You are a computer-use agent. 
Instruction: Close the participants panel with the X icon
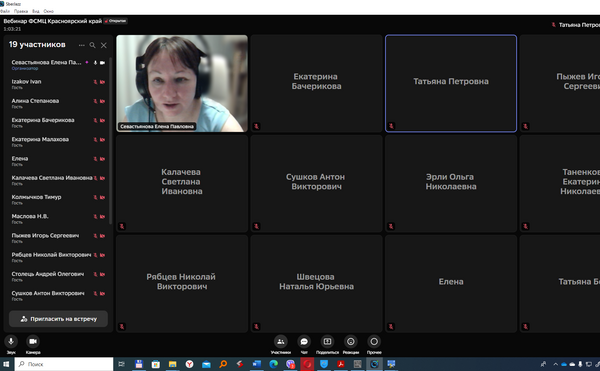[104, 45]
